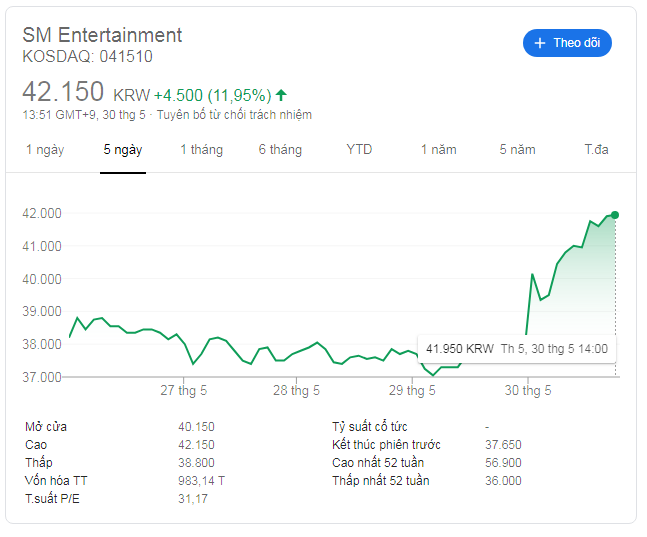The image size is (647, 537).
Task: Click the 38.000 y-axis label
Action: pyautogui.click(x=42, y=344)
